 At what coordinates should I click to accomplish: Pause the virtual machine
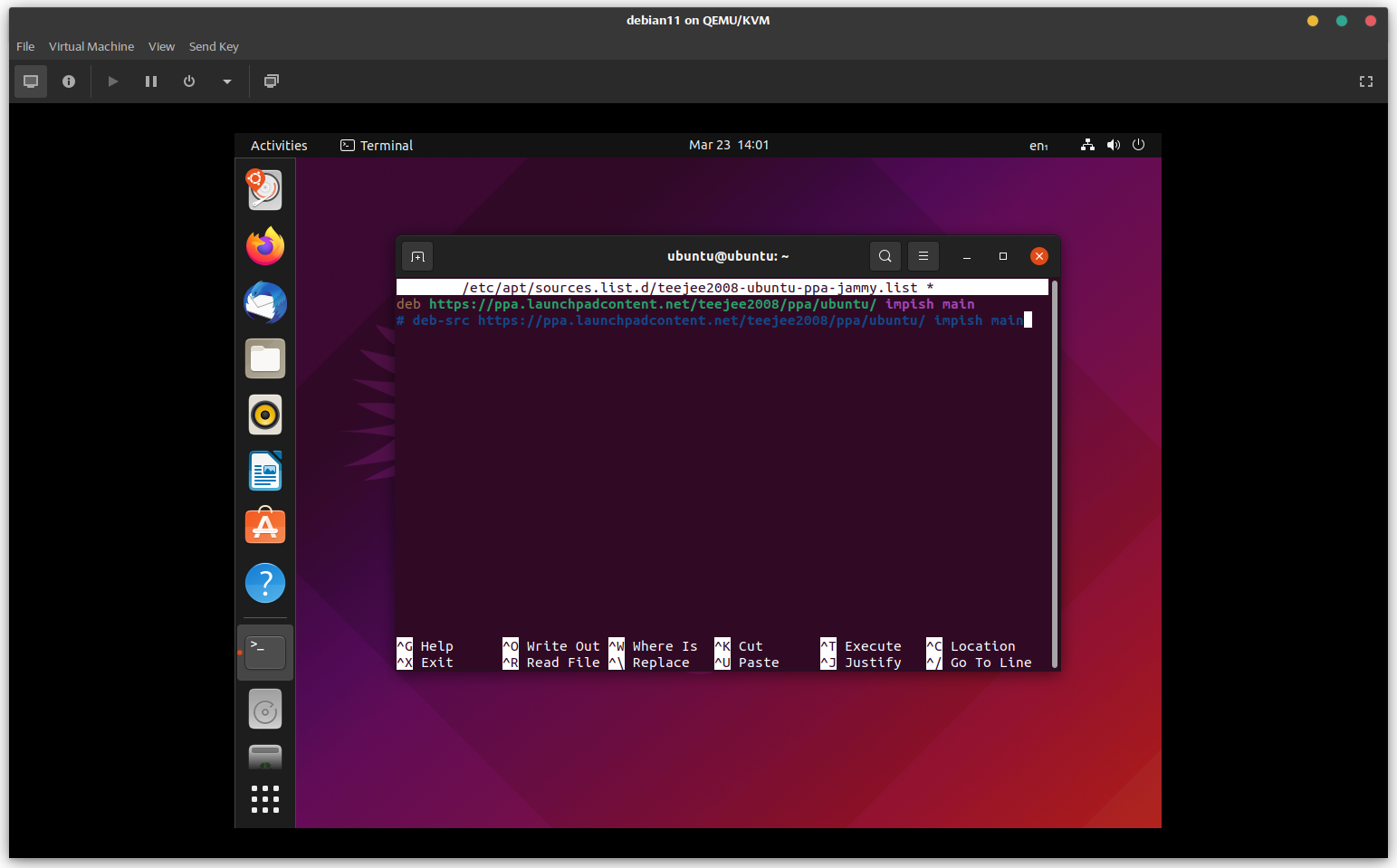point(151,81)
